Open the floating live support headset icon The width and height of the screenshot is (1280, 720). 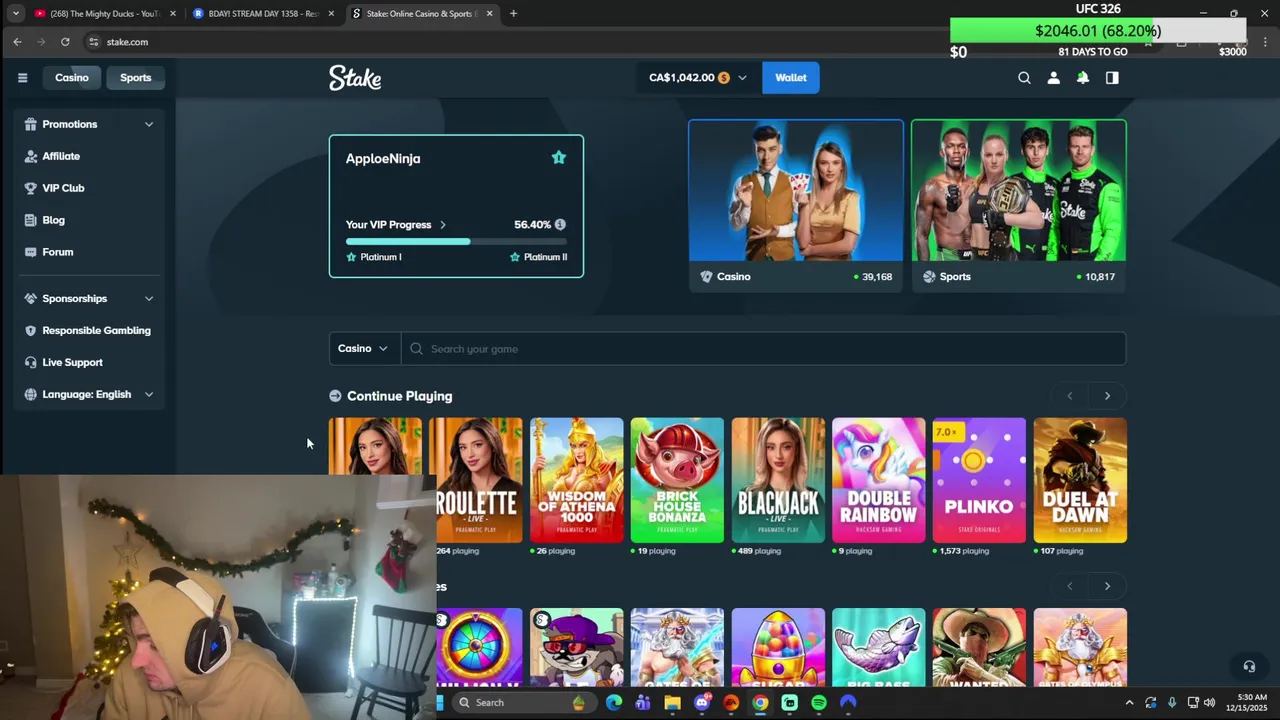click(1249, 666)
